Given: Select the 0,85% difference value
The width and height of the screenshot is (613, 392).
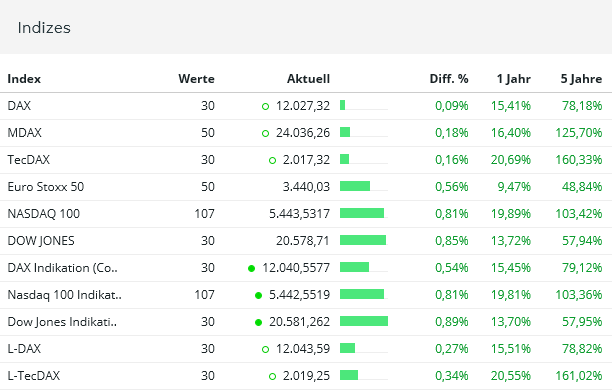Looking at the screenshot, I should [x=452, y=241].
